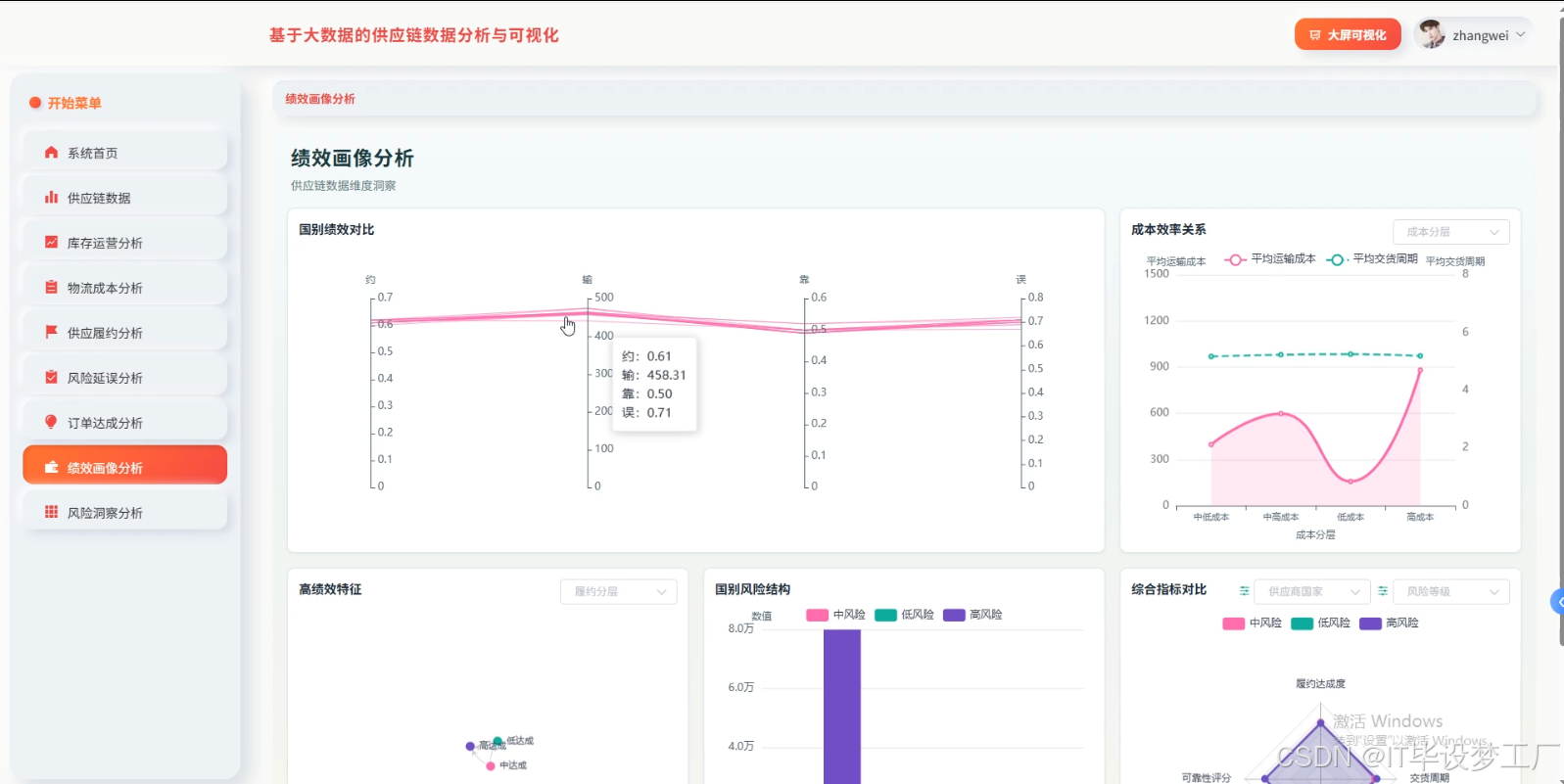The image size is (1564, 784).
Task: Click the flag icon beside 供应履约分析
Action: [51, 333]
